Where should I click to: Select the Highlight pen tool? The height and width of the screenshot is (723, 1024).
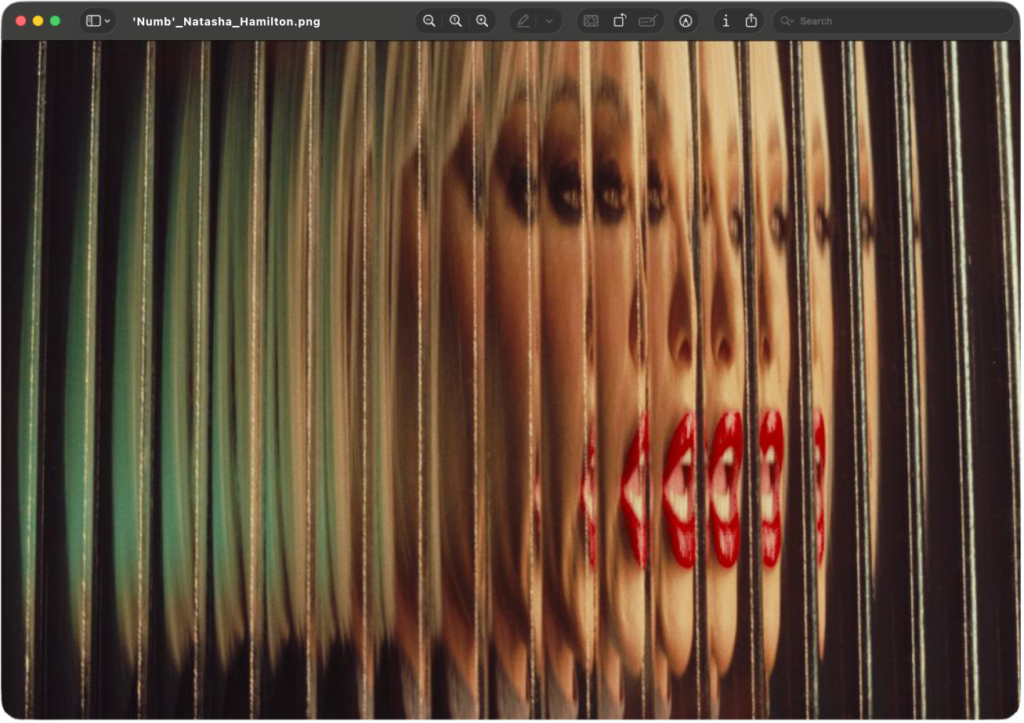pos(524,21)
